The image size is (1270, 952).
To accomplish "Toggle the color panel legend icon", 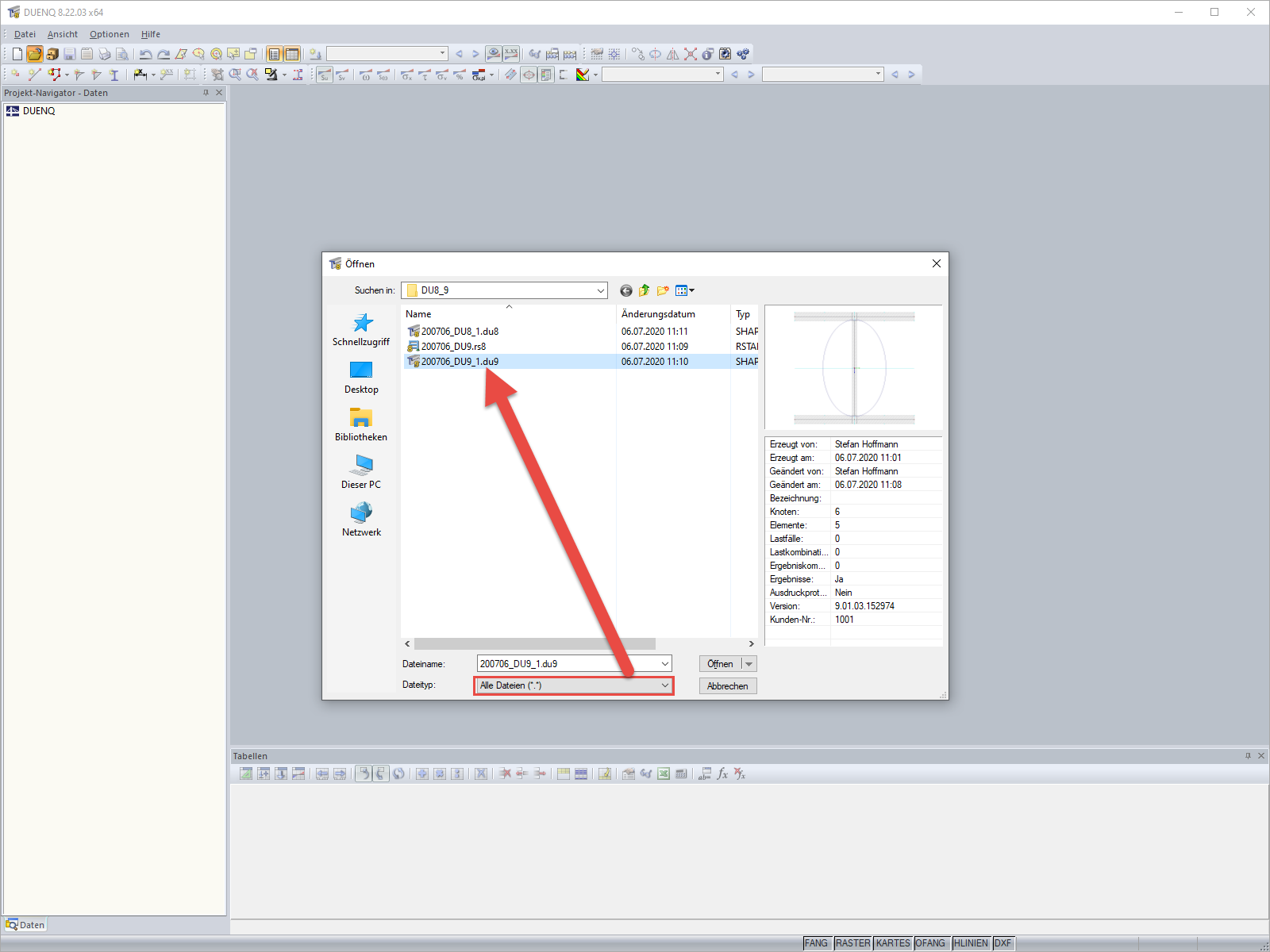I will [546, 75].
